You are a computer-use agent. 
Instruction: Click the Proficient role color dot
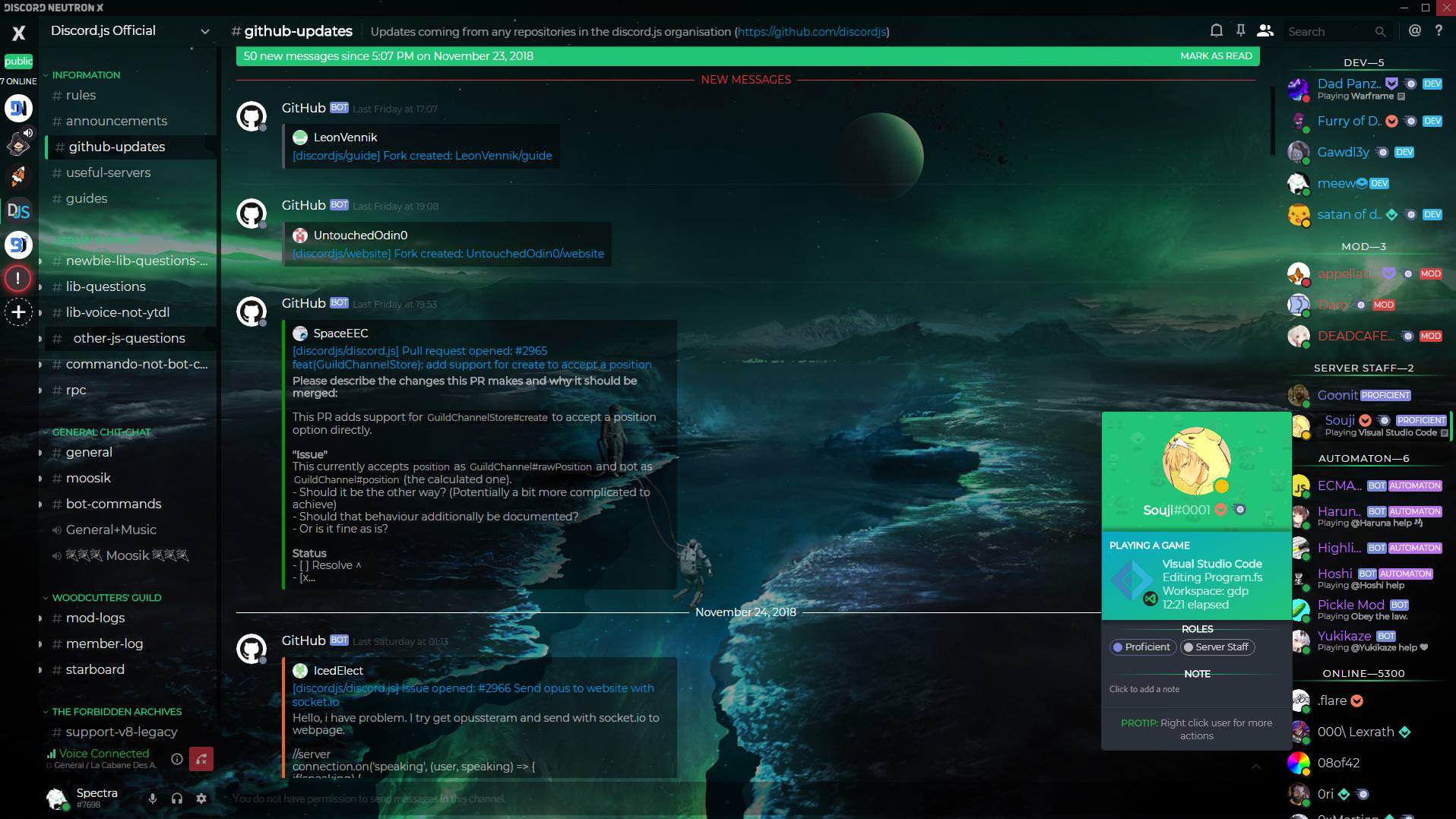coord(1117,647)
